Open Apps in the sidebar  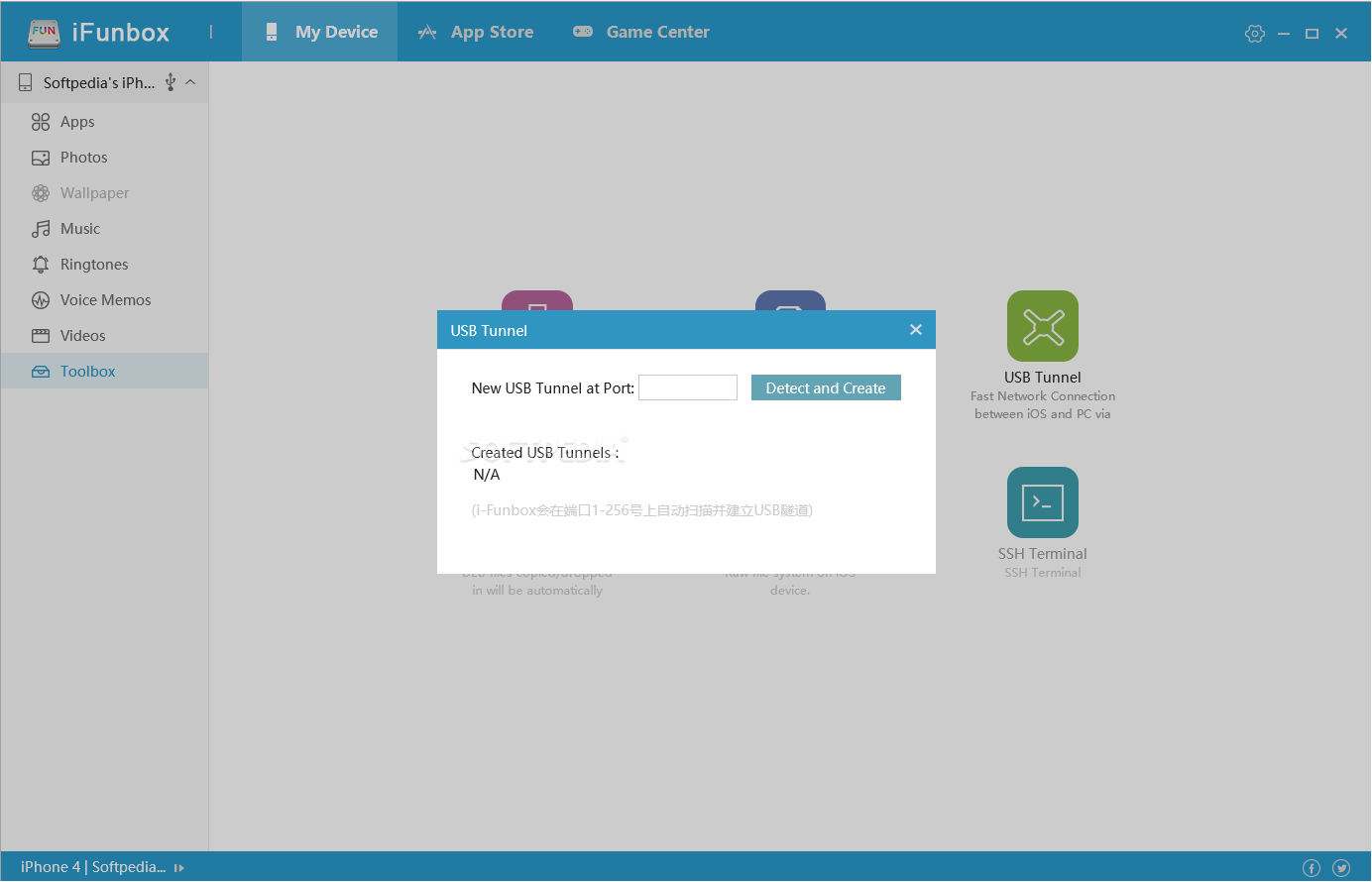point(104,122)
